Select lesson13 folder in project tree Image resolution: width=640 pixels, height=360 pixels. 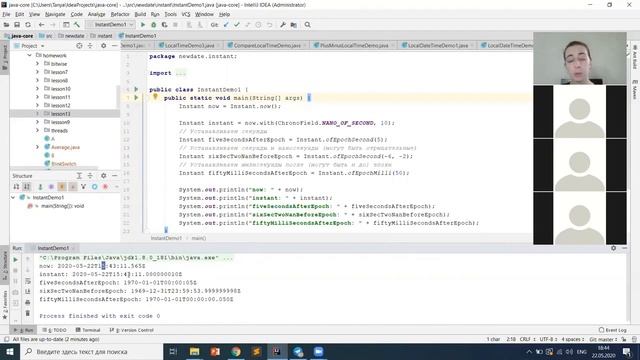(x=60, y=113)
